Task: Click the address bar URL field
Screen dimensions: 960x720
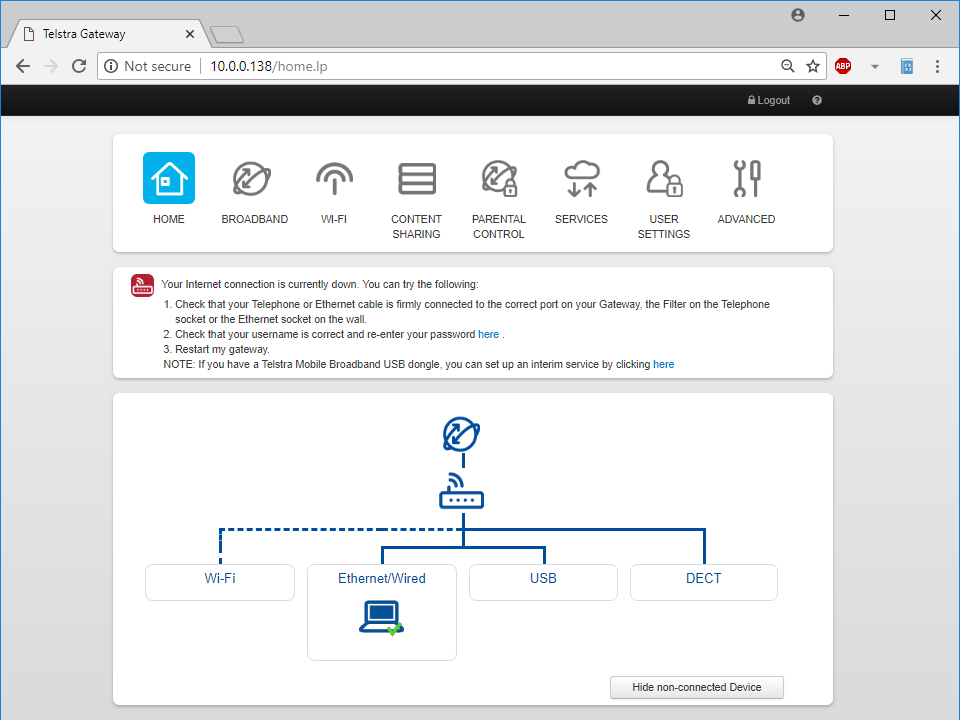Action: click(462, 66)
